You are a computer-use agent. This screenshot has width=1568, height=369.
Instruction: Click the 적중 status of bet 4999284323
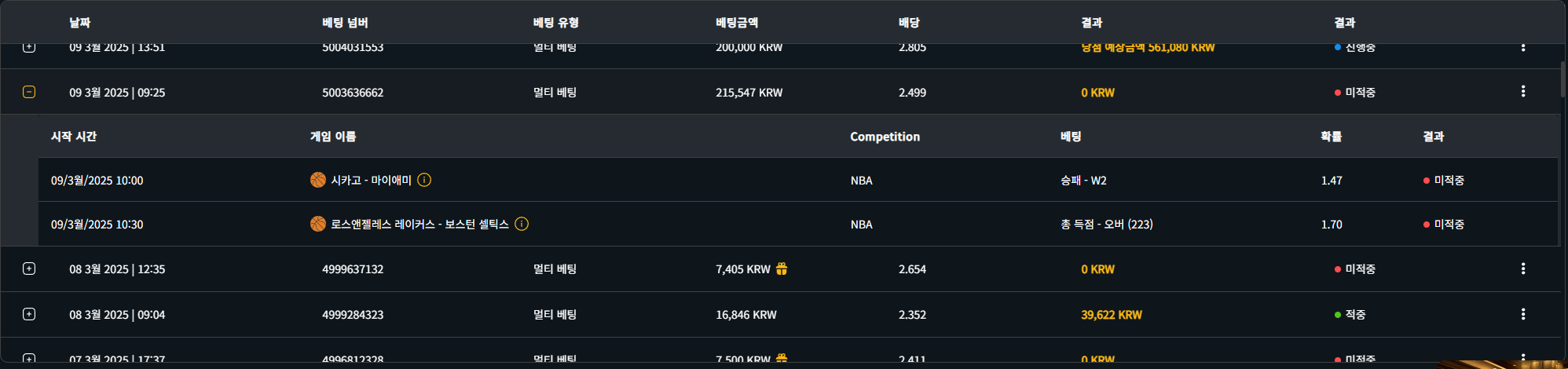pos(1355,315)
